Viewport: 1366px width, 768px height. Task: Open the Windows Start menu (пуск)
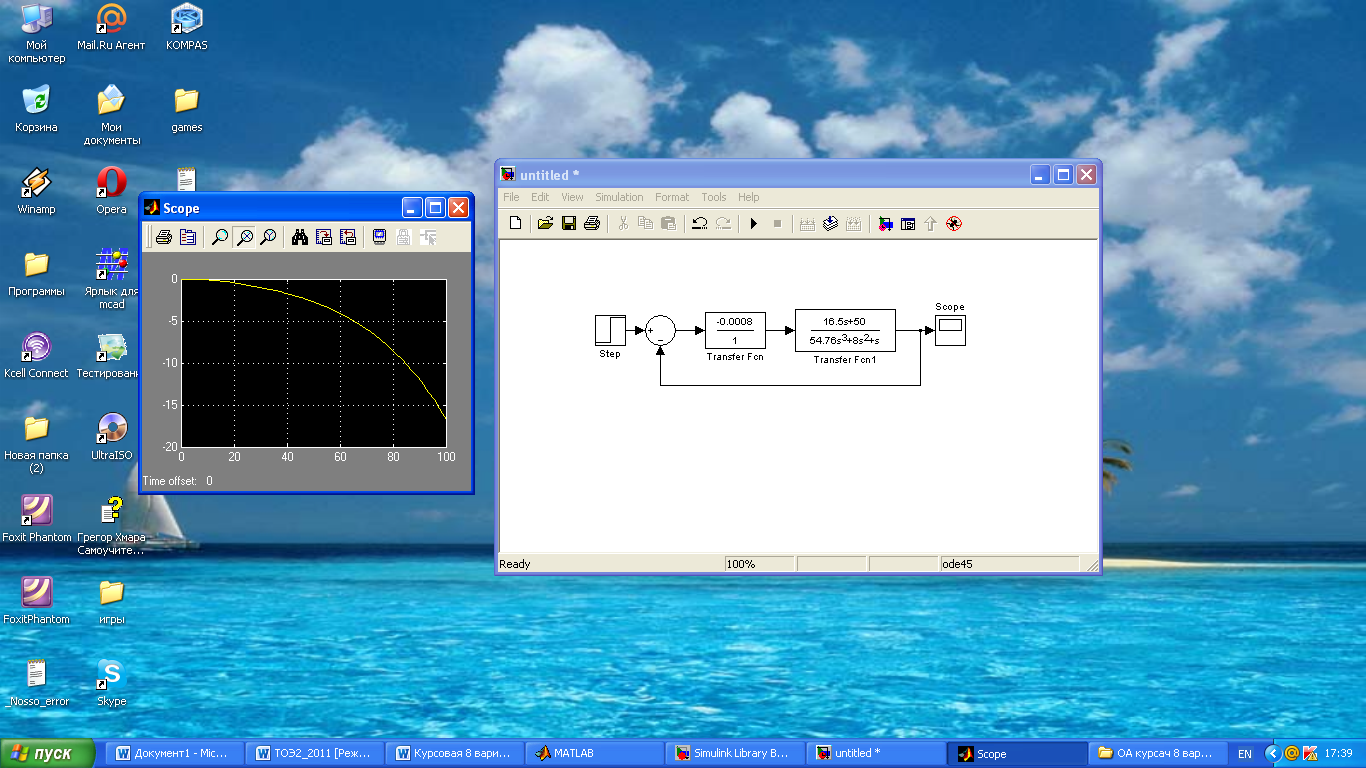pos(48,753)
